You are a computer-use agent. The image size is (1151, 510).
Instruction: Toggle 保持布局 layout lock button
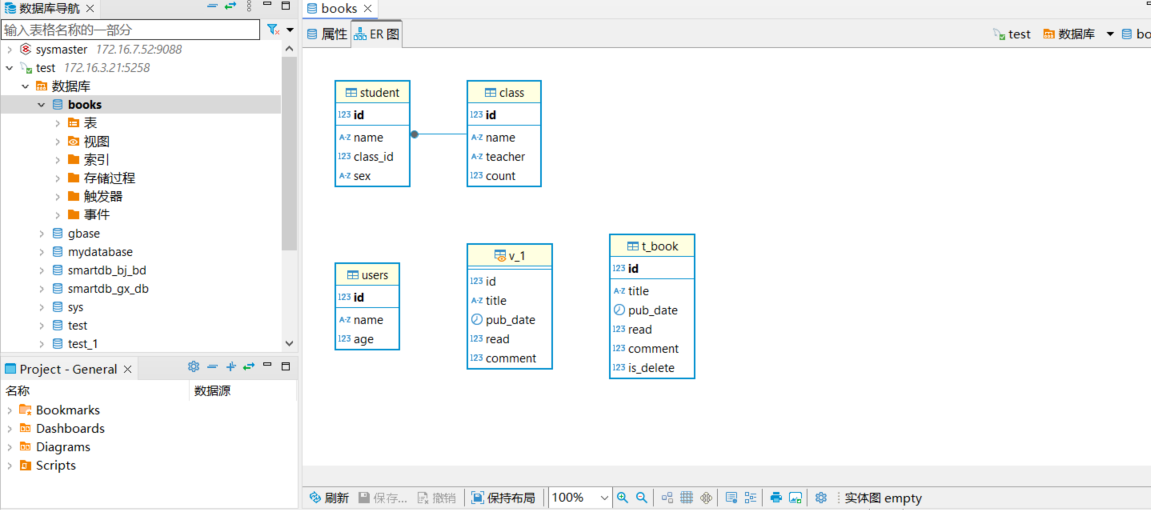click(503, 498)
